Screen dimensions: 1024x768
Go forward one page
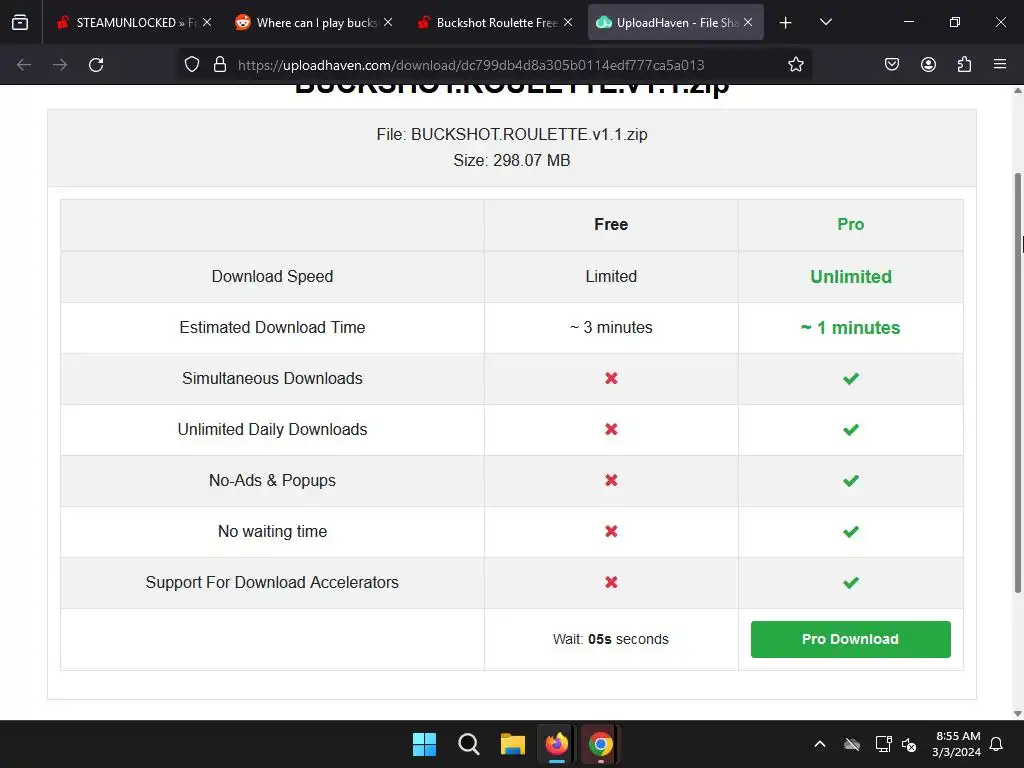pos(60,65)
